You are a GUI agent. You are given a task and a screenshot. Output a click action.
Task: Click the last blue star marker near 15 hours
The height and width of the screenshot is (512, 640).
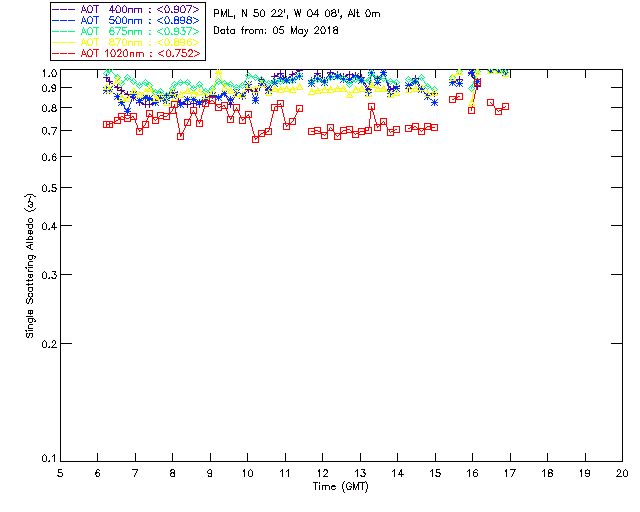pos(435,103)
